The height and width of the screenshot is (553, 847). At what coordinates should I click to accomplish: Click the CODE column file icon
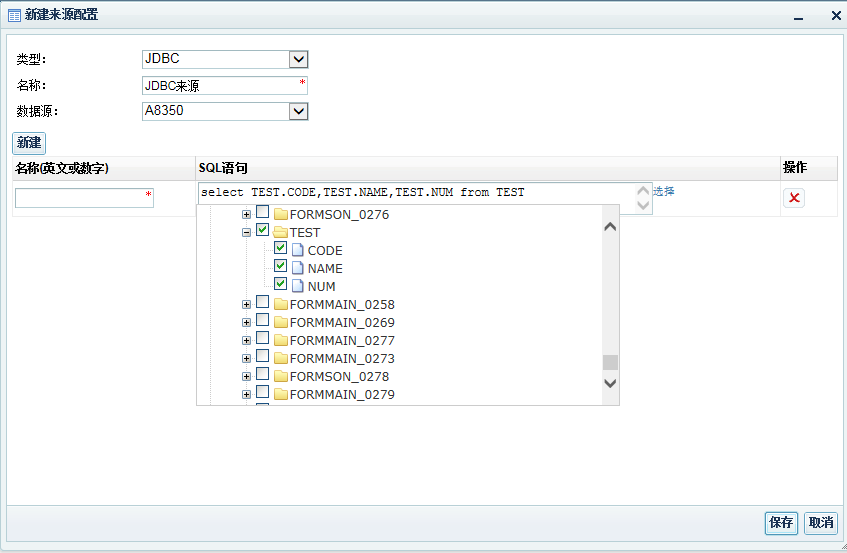pos(298,250)
